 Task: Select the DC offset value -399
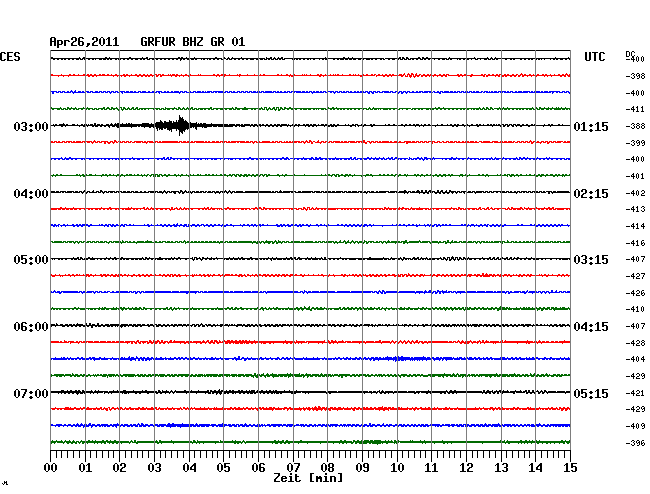tap(635, 143)
